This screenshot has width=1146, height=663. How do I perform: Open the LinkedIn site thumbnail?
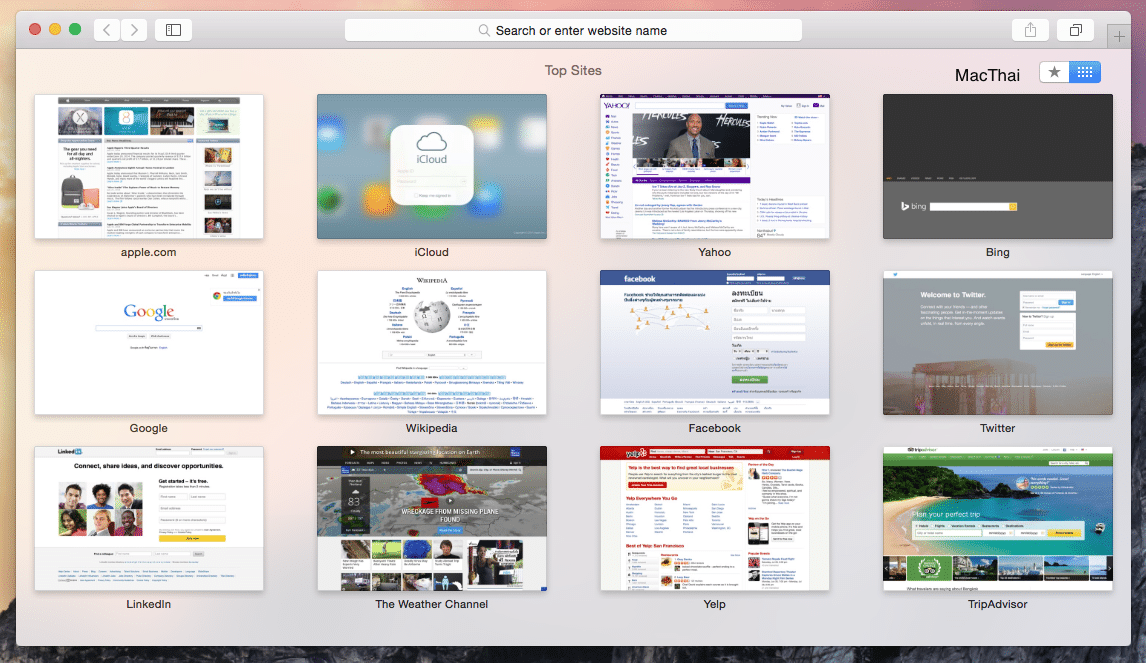tap(149, 518)
